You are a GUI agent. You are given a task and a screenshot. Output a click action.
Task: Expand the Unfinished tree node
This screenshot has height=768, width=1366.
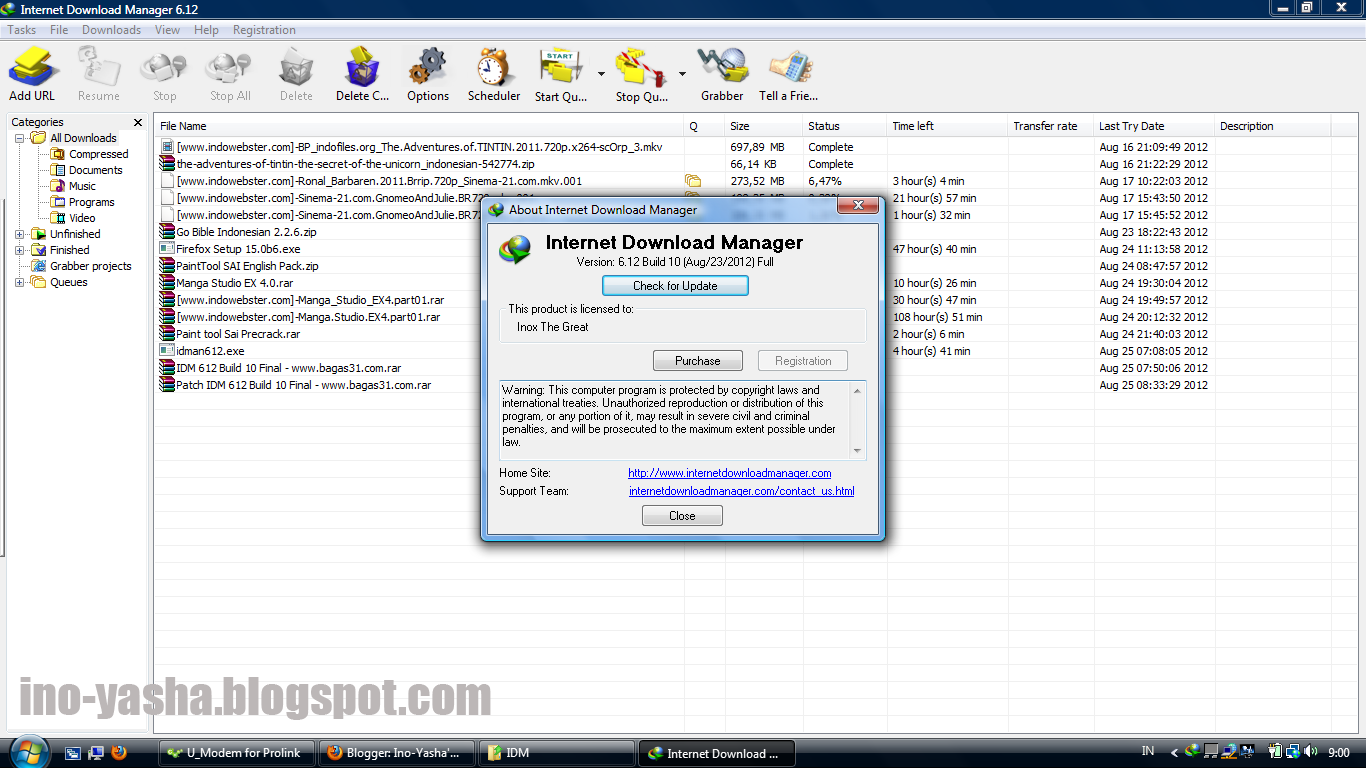(x=20, y=234)
